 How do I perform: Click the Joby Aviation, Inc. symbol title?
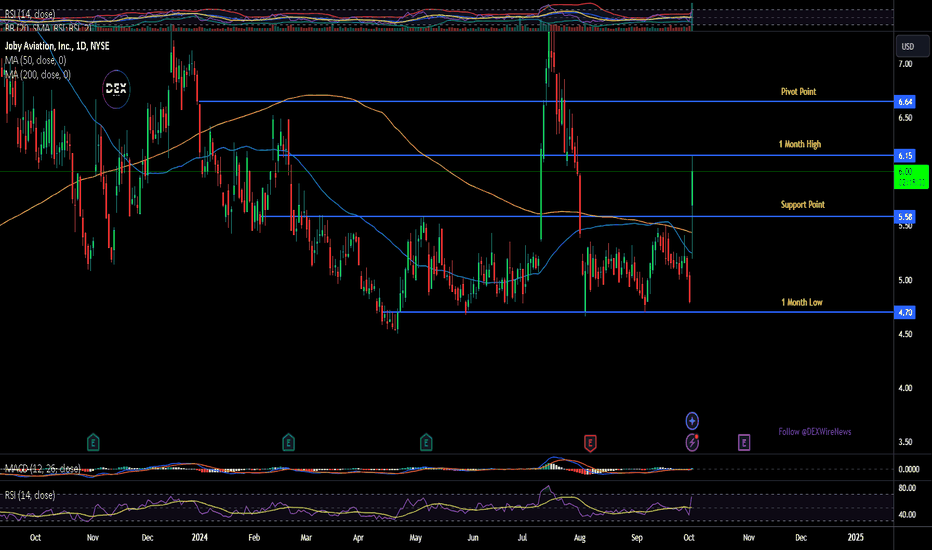(57, 46)
